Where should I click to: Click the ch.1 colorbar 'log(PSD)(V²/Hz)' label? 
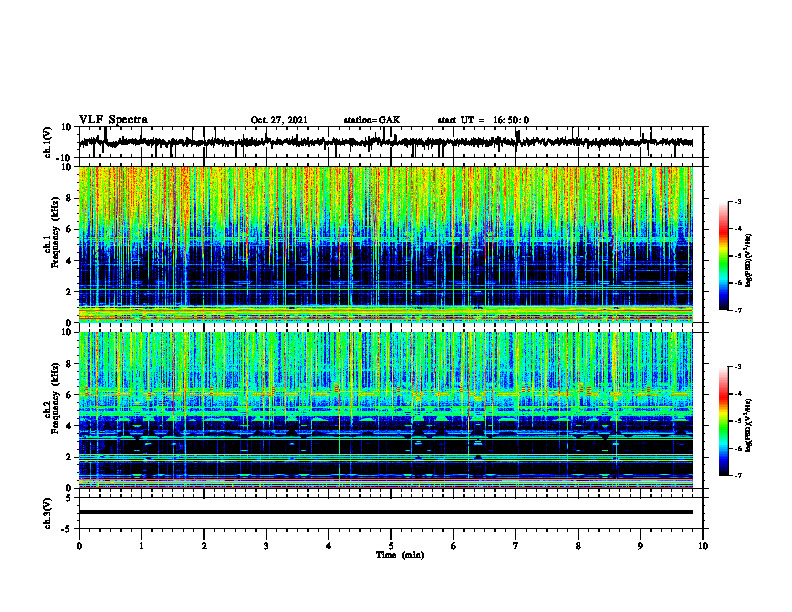coord(749,260)
